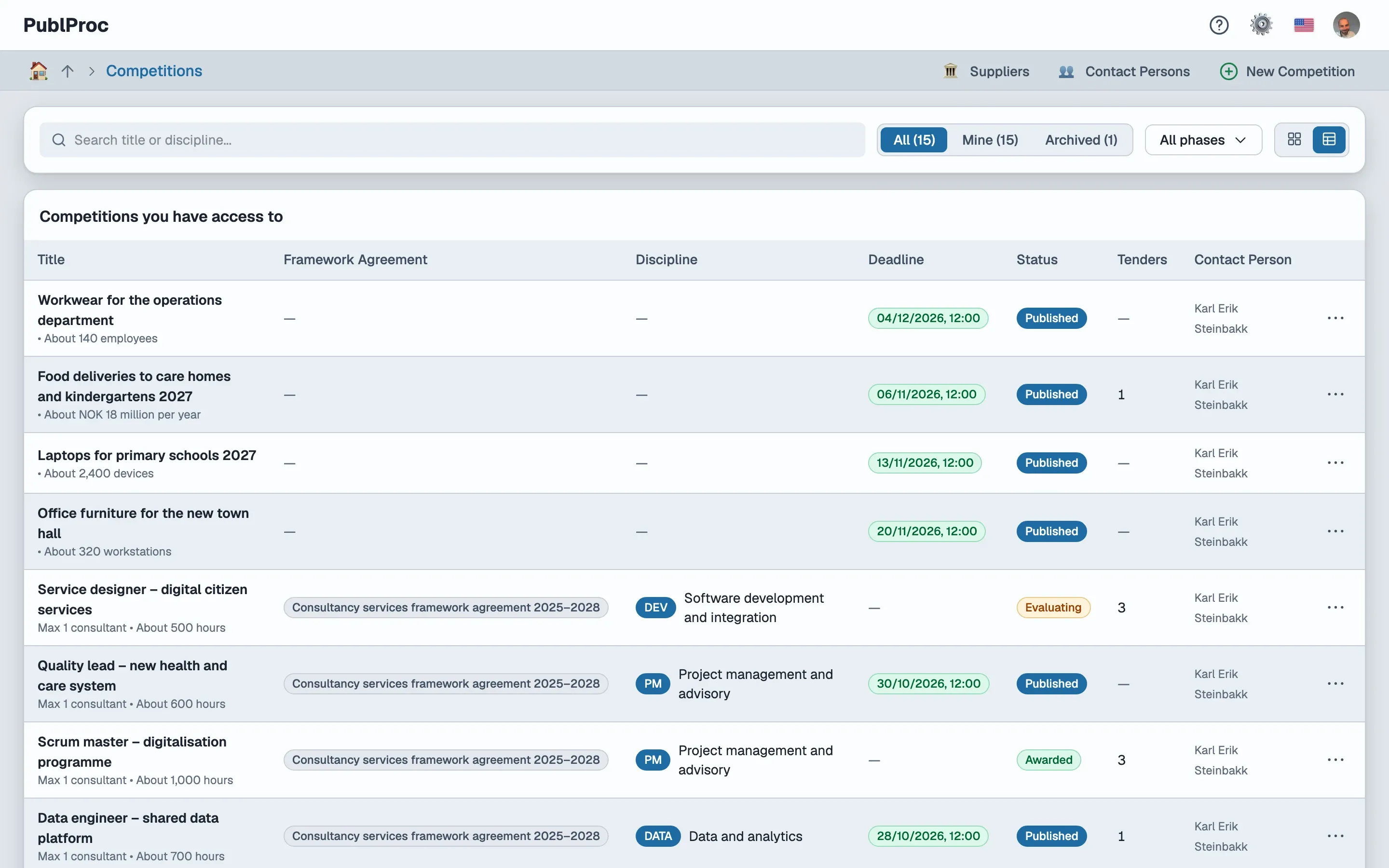
Task: Switch to card grid view icon
Action: [x=1294, y=139]
